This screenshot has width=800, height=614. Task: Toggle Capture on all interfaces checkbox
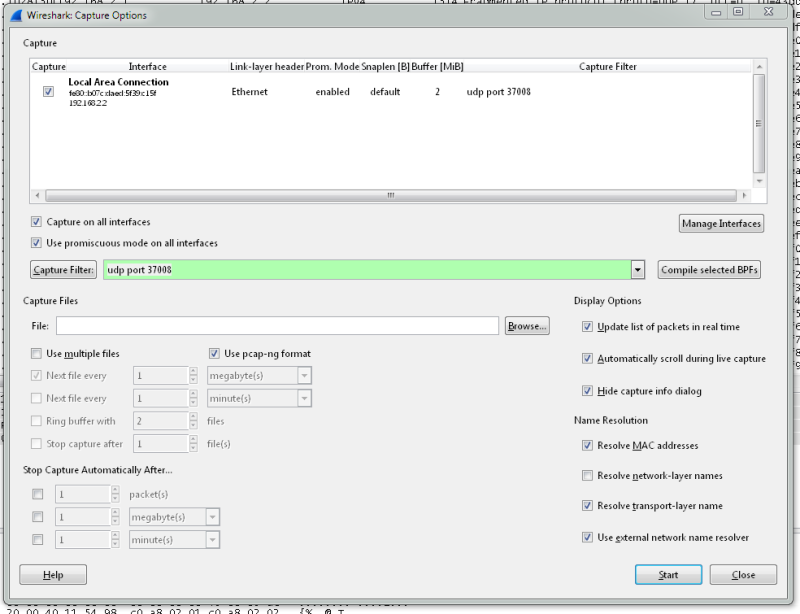pos(37,222)
